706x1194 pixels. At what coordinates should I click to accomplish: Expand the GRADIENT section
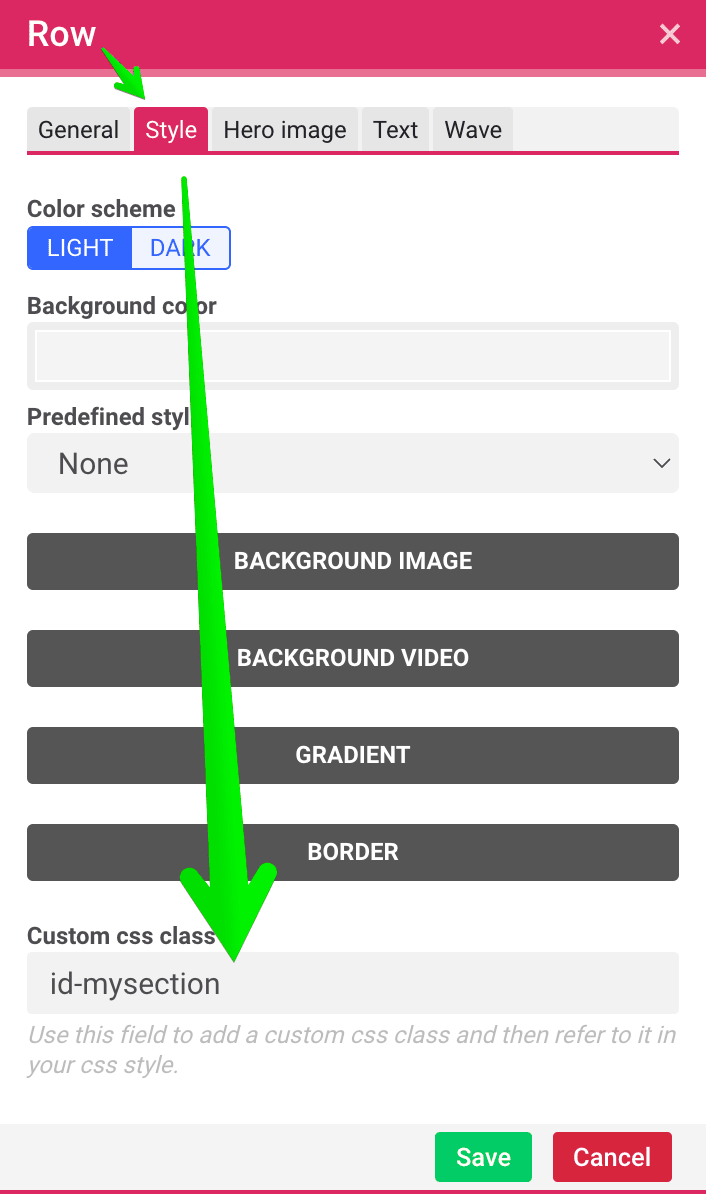click(x=353, y=755)
